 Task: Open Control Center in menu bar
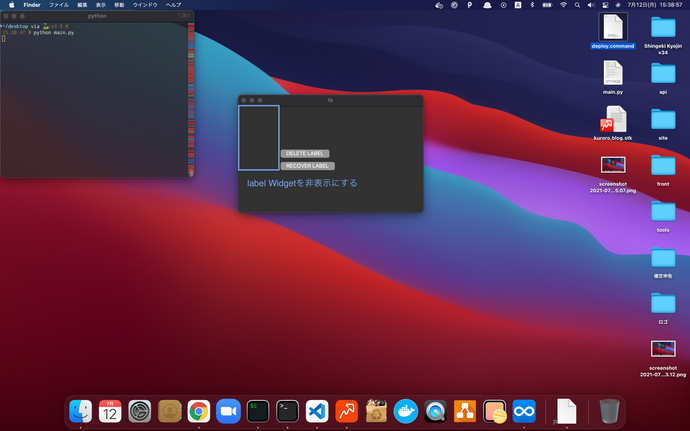click(605, 5)
